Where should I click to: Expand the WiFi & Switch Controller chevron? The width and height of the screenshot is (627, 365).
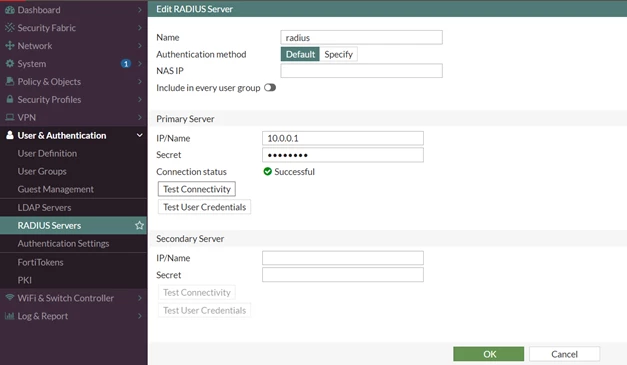click(x=140, y=298)
